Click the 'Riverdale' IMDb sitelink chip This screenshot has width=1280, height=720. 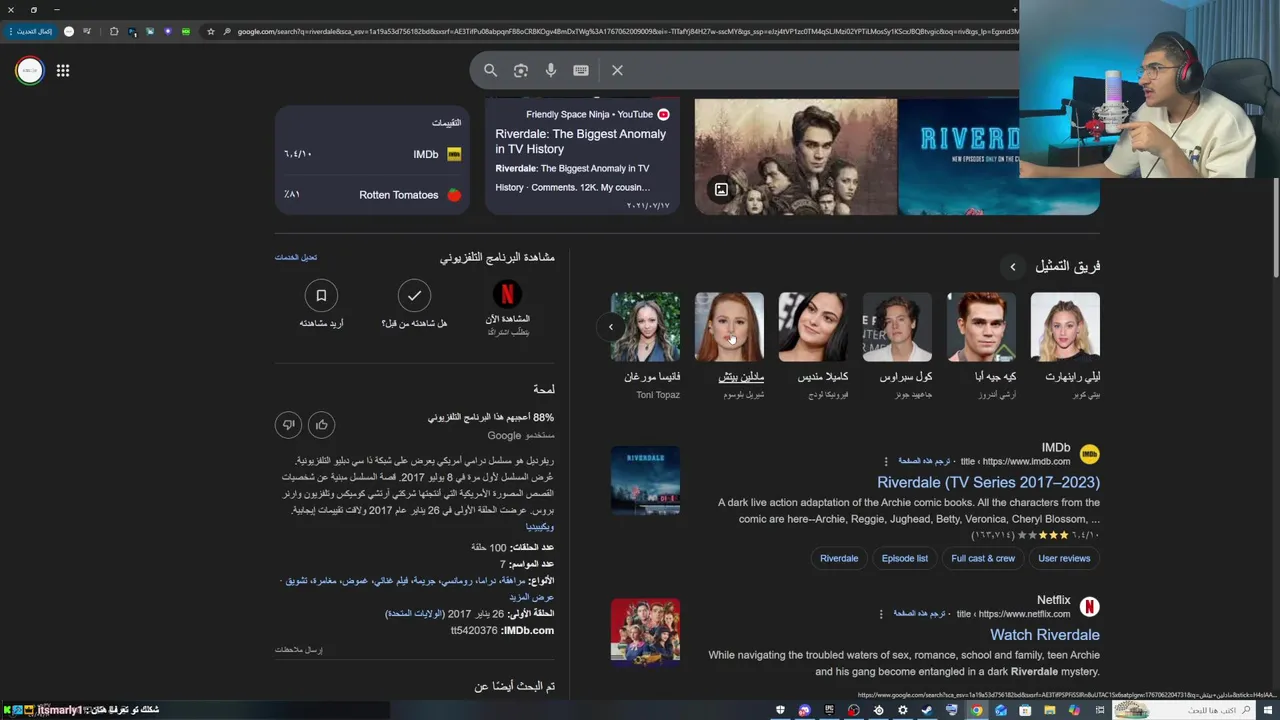pyautogui.click(x=839, y=558)
